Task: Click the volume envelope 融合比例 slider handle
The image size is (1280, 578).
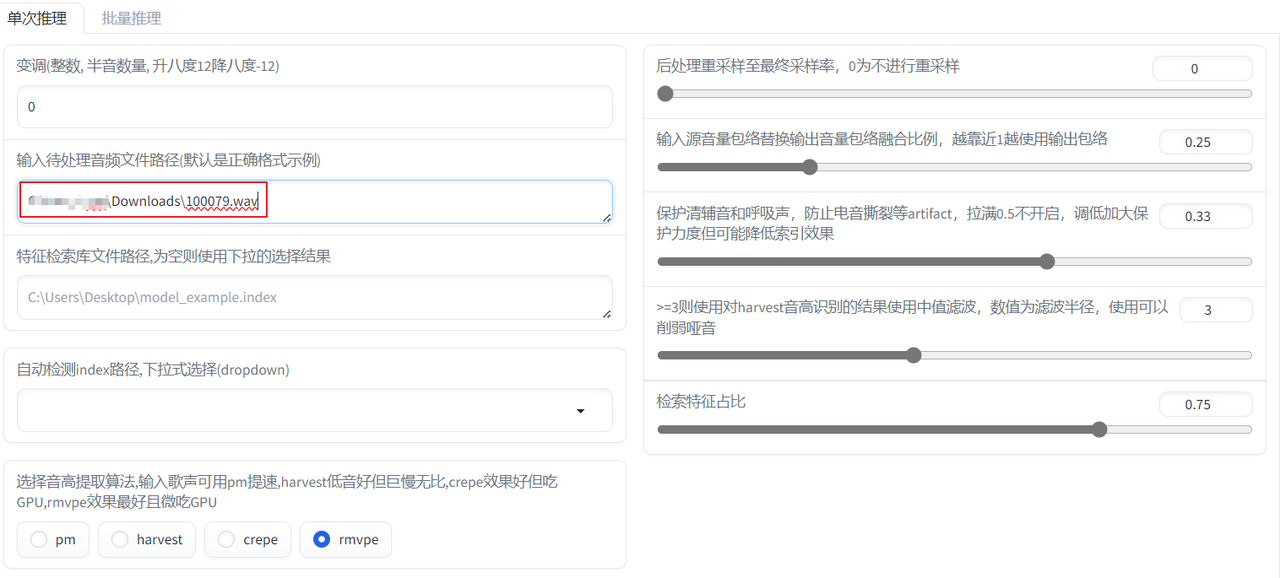Action: point(810,167)
